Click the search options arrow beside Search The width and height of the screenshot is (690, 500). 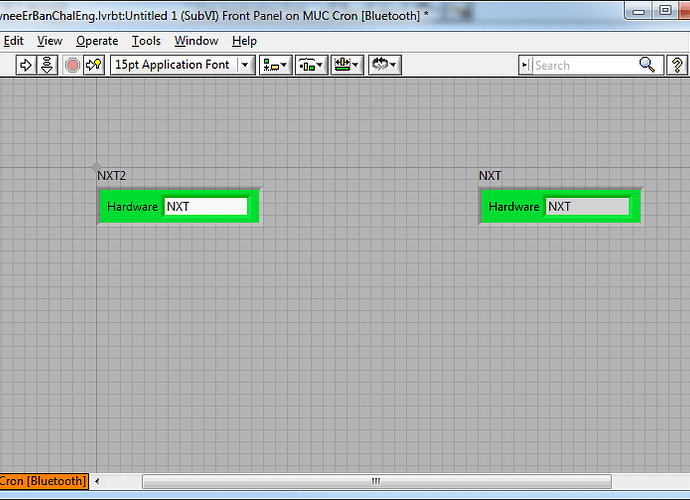click(525, 65)
